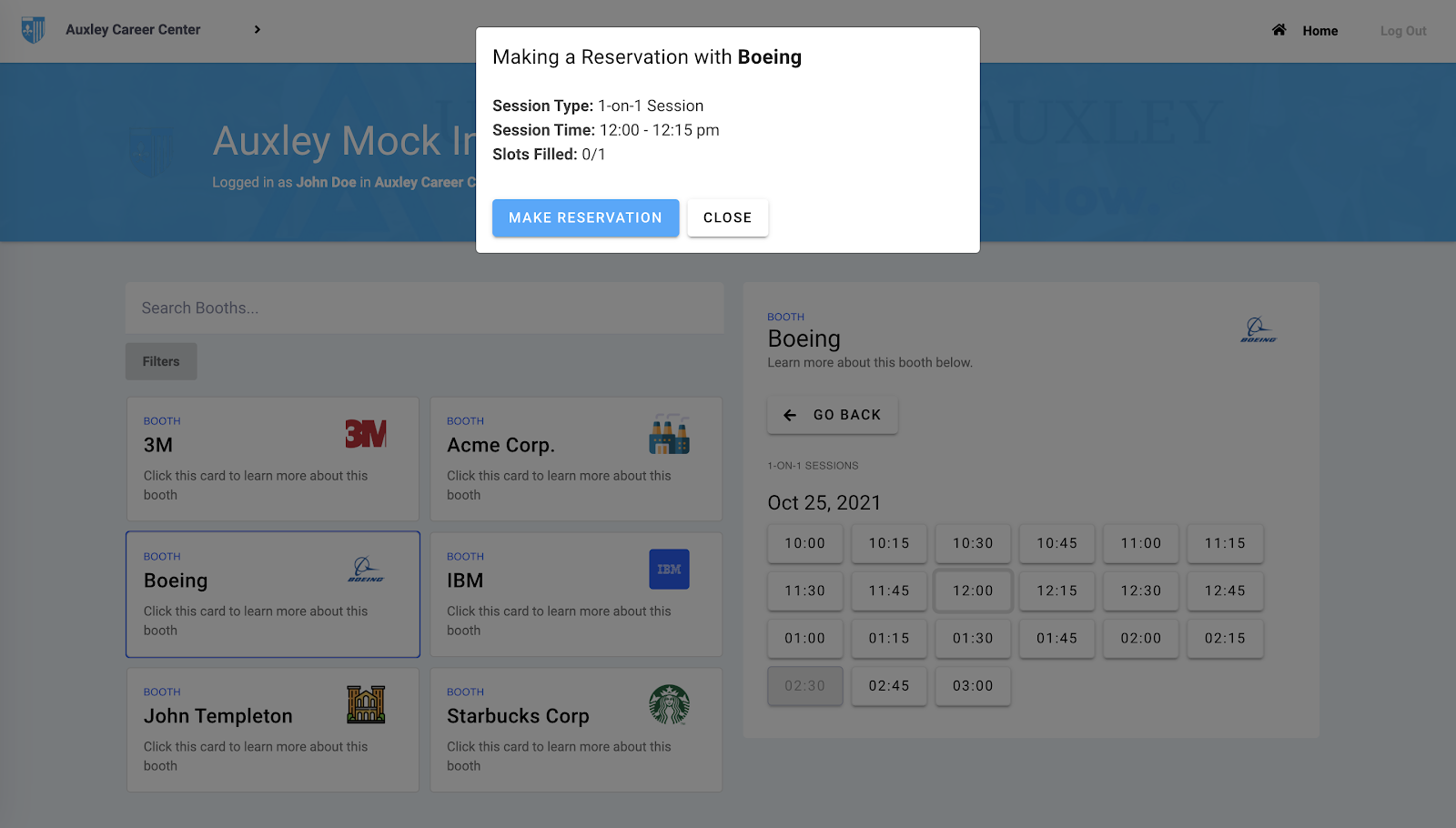Confirm with the Make Reservation button
Screen dimensions: 1456x828
point(586,218)
